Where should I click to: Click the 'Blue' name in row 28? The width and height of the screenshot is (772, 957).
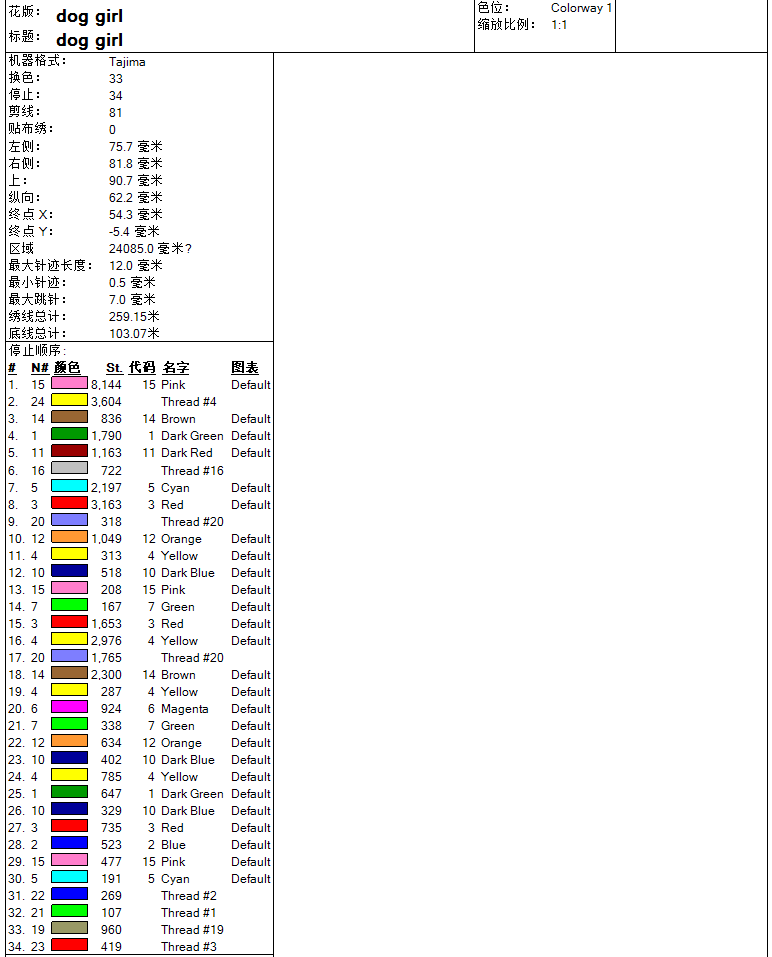[173, 845]
